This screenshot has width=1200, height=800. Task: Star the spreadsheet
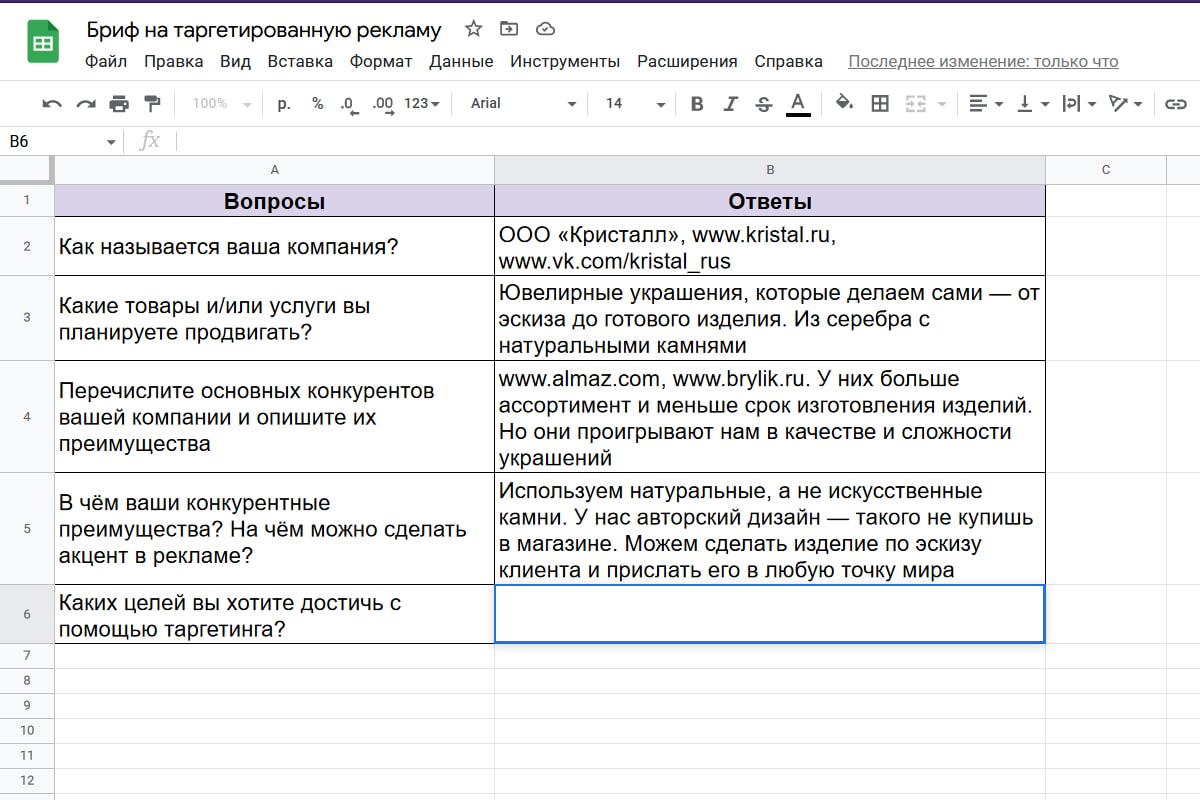pyautogui.click(x=472, y=29)
